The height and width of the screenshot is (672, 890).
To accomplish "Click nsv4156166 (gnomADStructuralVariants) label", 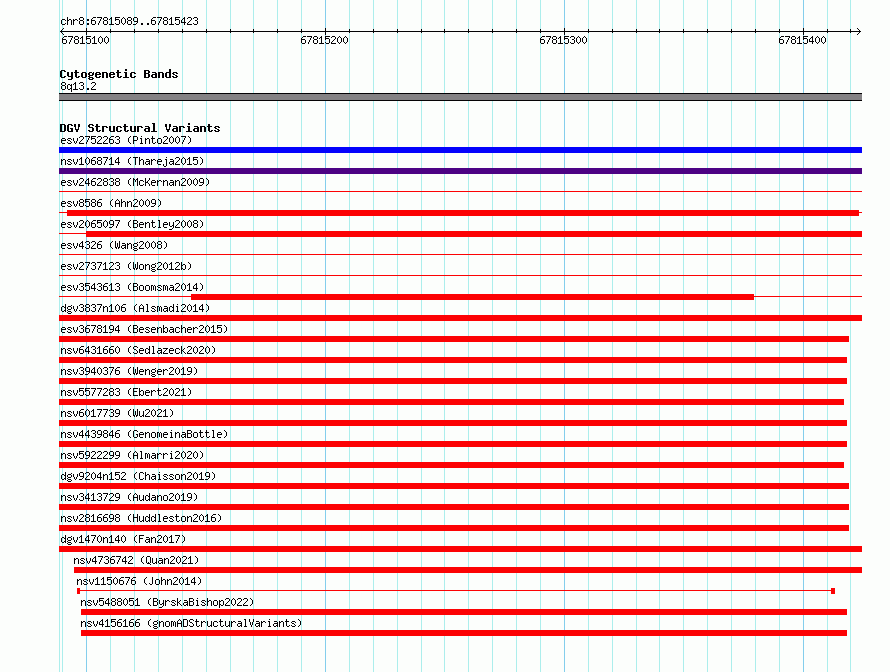I will click(x=191, y=623).
